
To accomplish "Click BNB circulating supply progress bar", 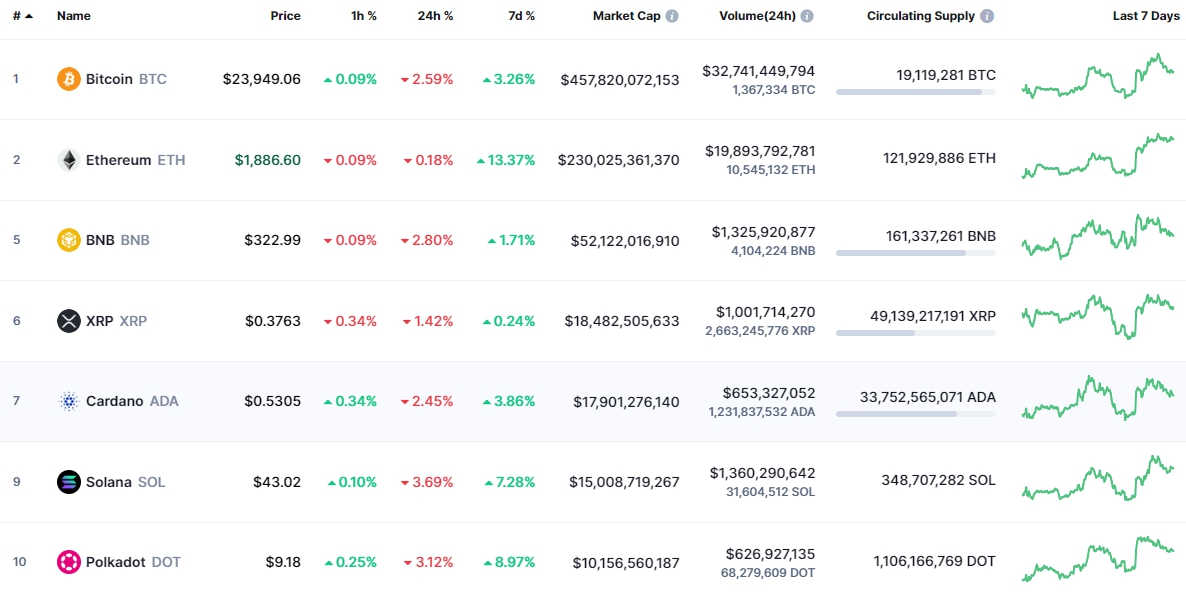I will [x=916, y=253].
